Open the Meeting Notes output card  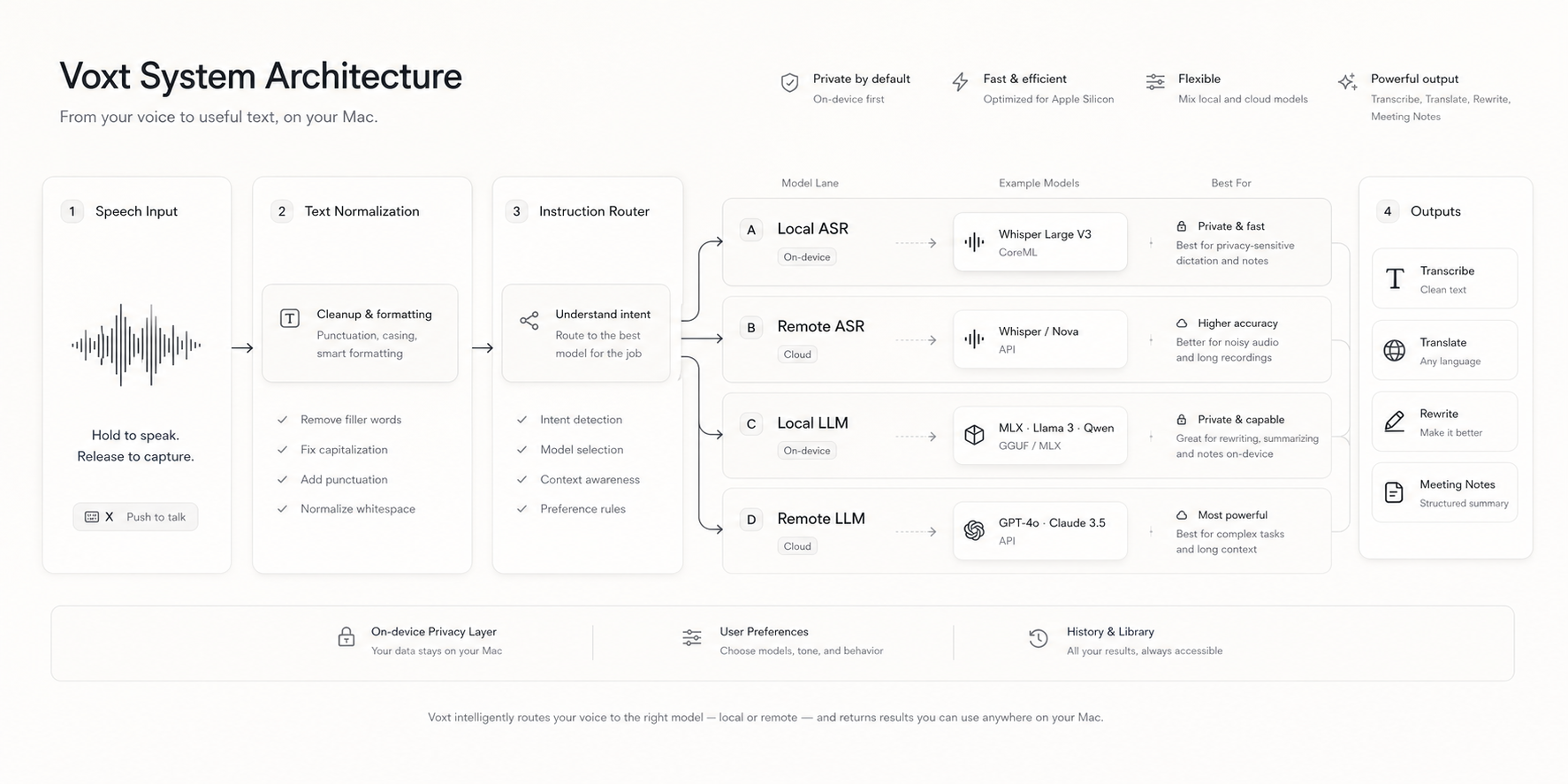(1444, 492)
